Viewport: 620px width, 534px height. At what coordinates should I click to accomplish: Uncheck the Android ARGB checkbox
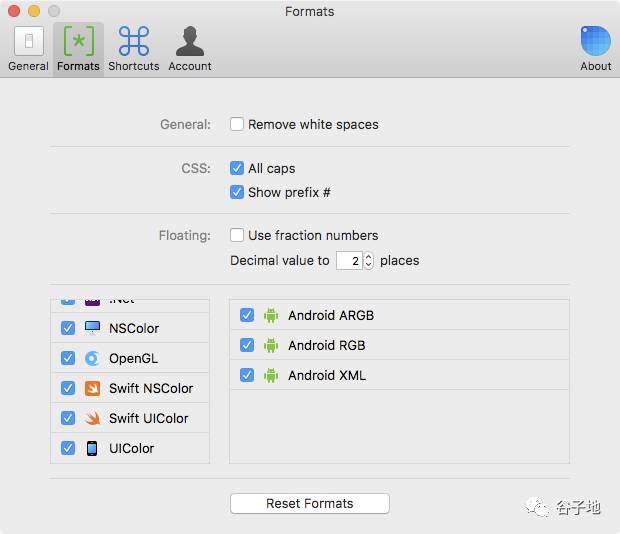click(247, 315)
